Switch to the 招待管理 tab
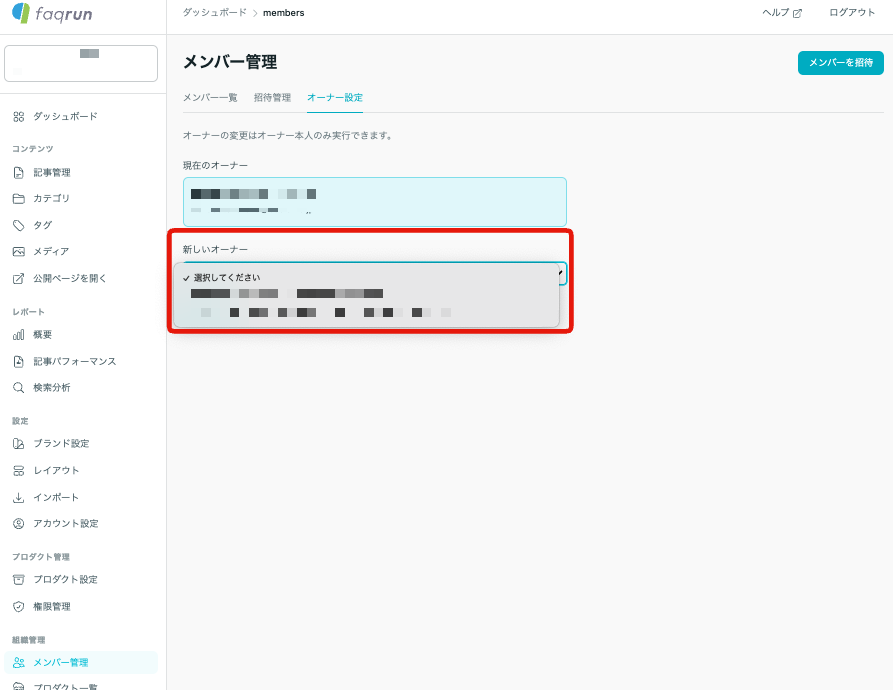The image size is (893, 690). coord(272,97)
